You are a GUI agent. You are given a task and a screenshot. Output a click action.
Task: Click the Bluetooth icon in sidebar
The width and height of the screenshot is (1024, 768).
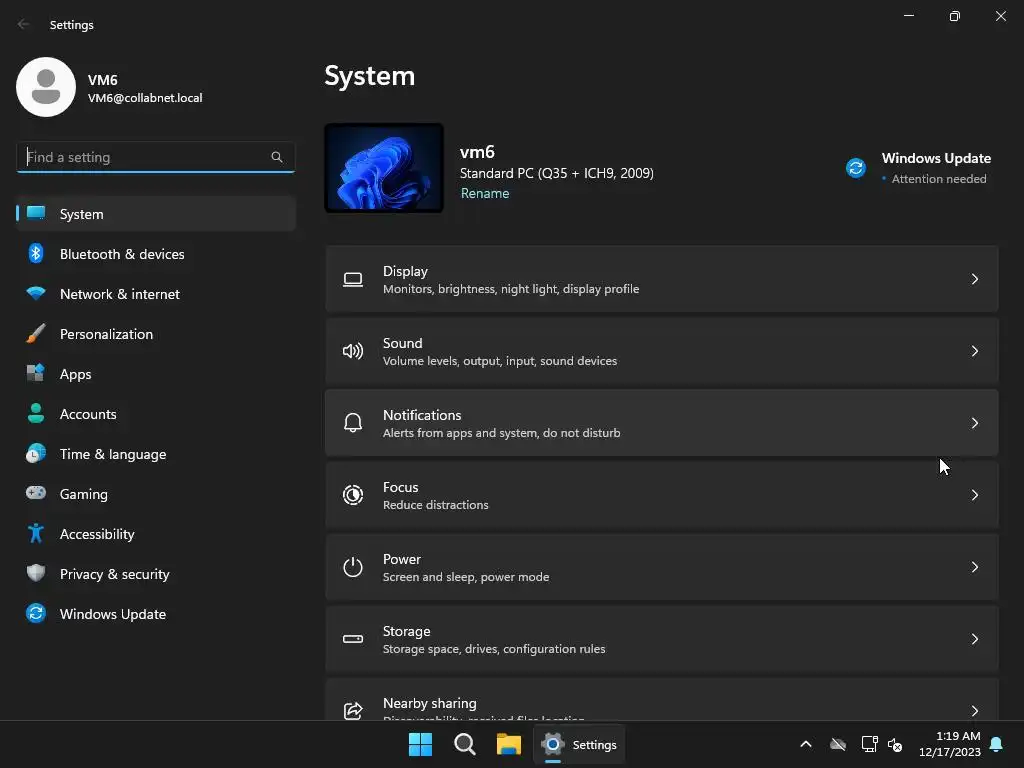click(x=36, y=253)
